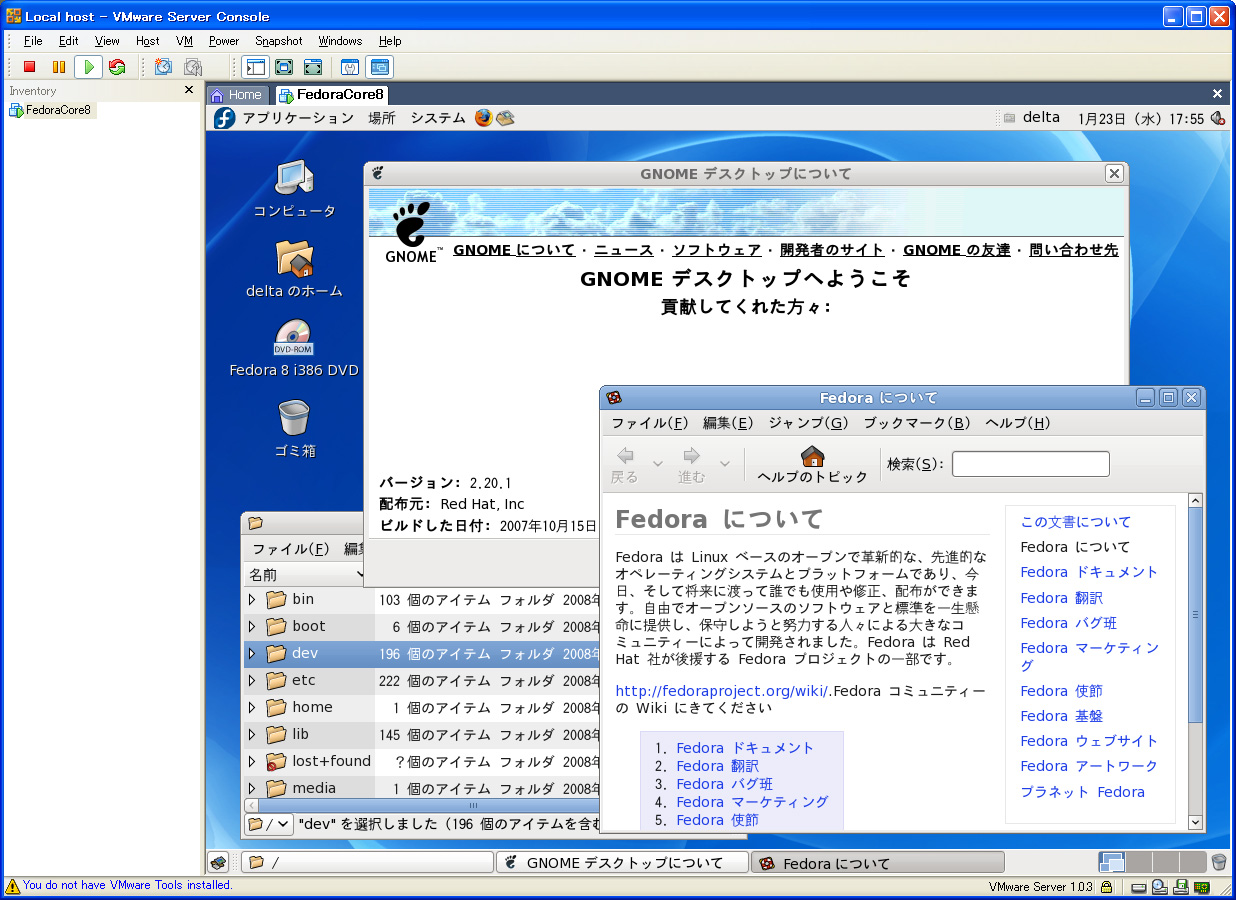1236x900 pixels.
Task: Launch Firefox from the GNOME top panel
Action: pyautogui.click(x=484, y=118)
